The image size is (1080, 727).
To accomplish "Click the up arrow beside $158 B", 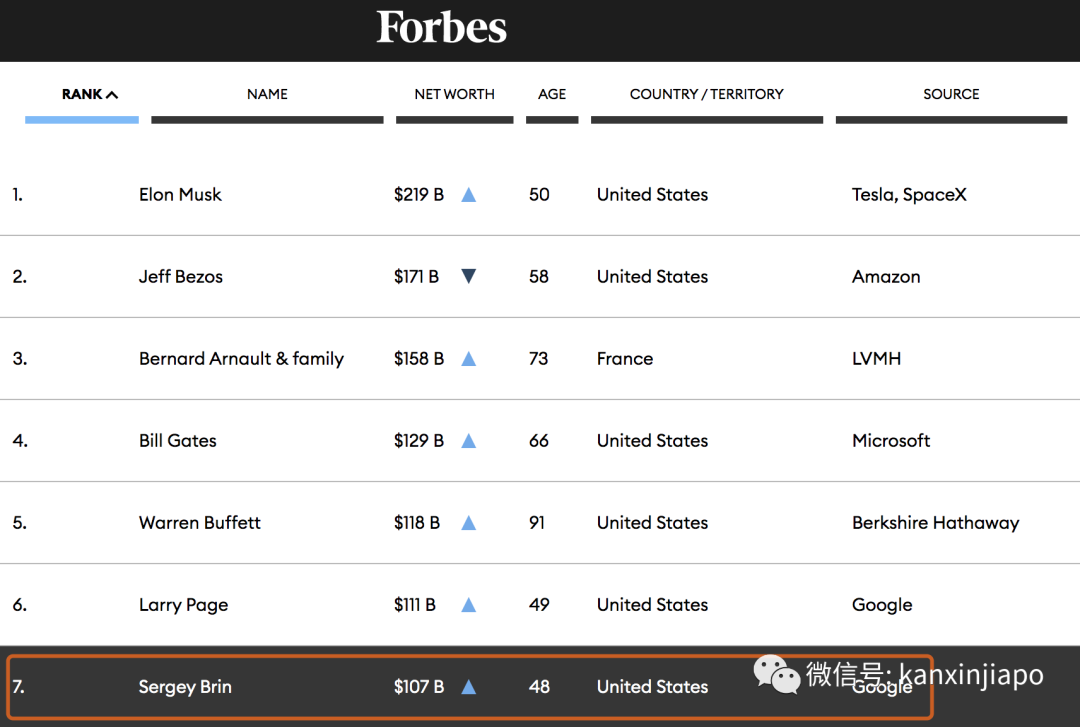I will 468,358.
